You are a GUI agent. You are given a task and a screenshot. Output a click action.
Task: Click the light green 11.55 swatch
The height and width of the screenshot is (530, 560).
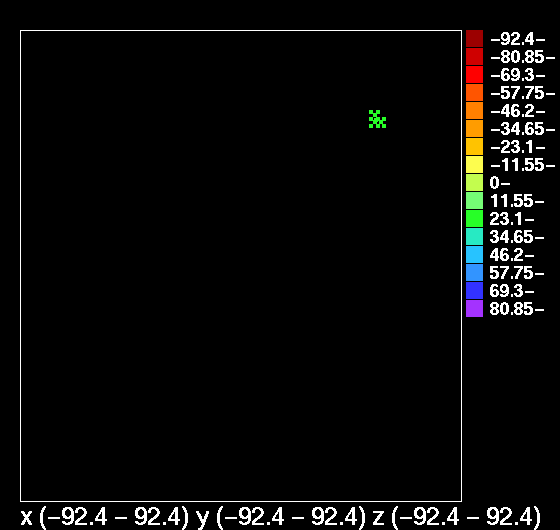tap(474, 200)
